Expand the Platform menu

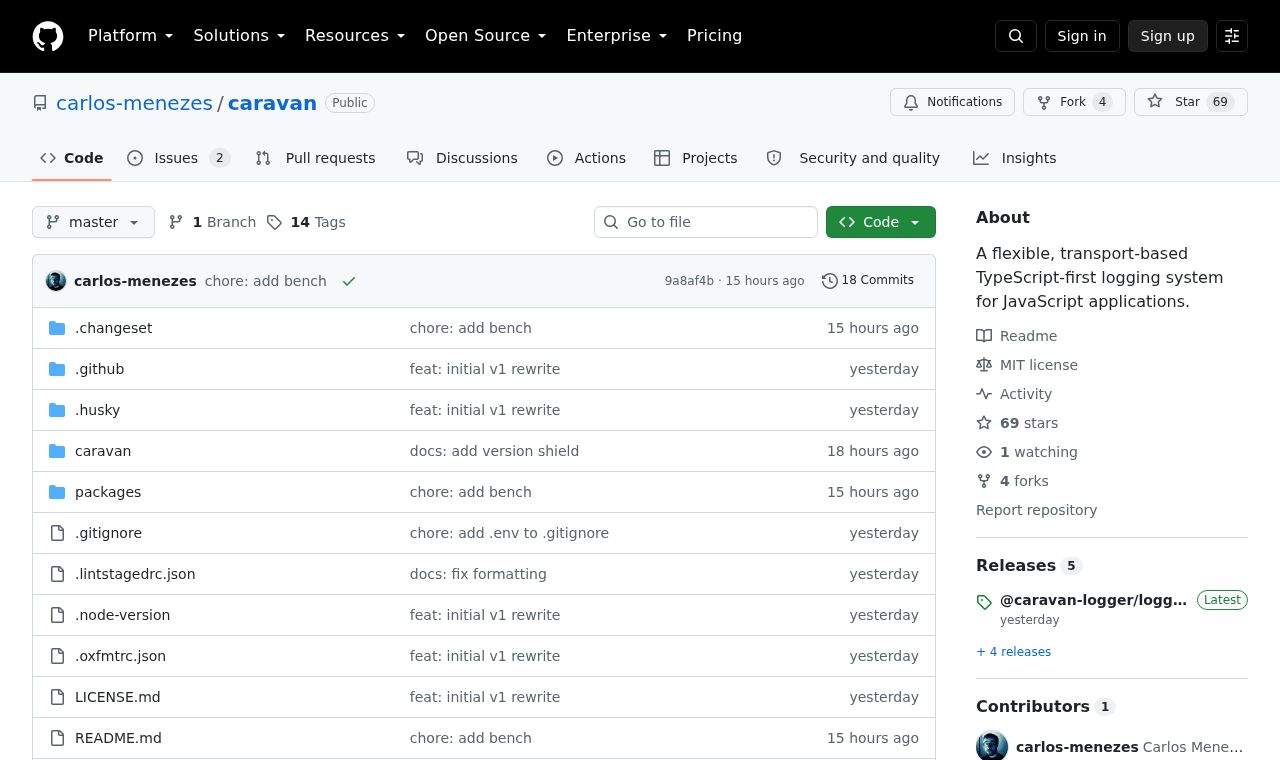tap(131, 36)
